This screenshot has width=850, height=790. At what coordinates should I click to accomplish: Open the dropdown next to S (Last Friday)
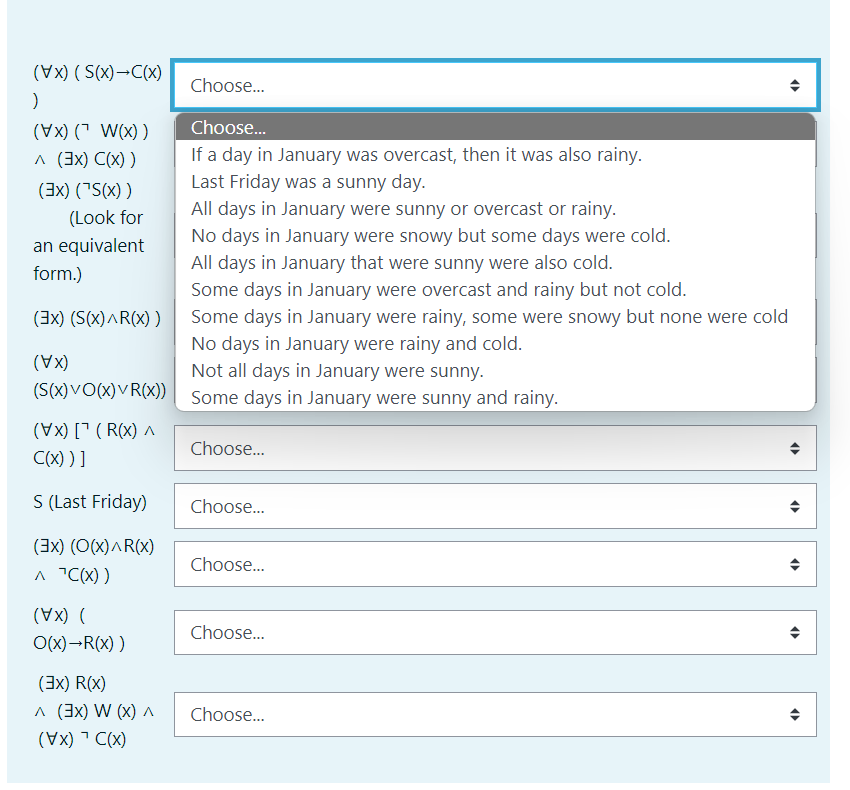[x=495, y=506]
